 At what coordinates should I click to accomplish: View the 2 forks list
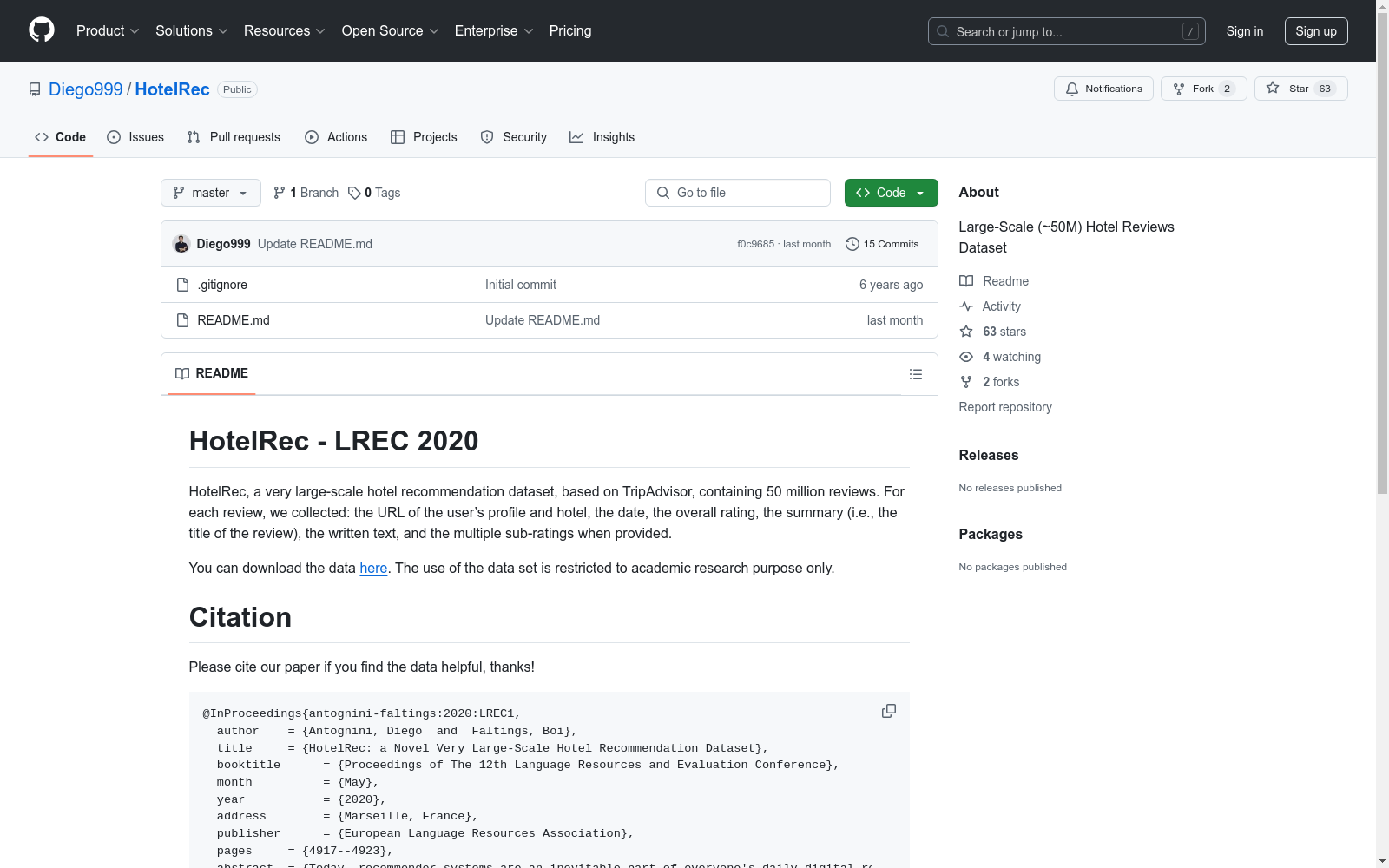point(990,382)
